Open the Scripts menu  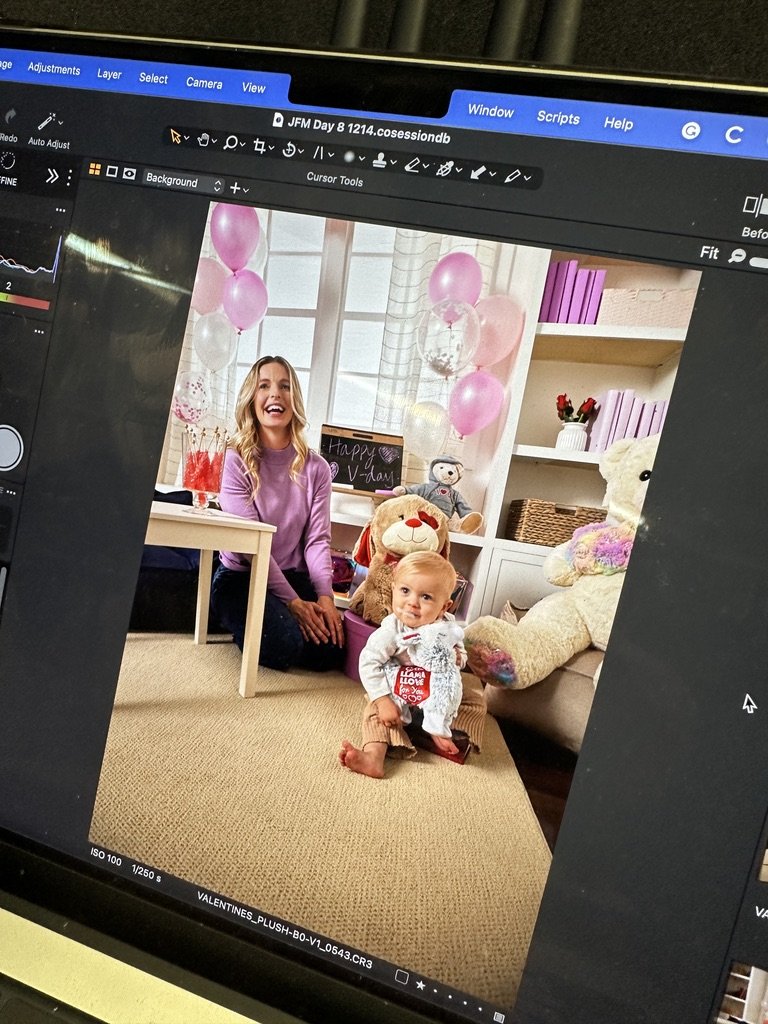click(x=558, y=118)
